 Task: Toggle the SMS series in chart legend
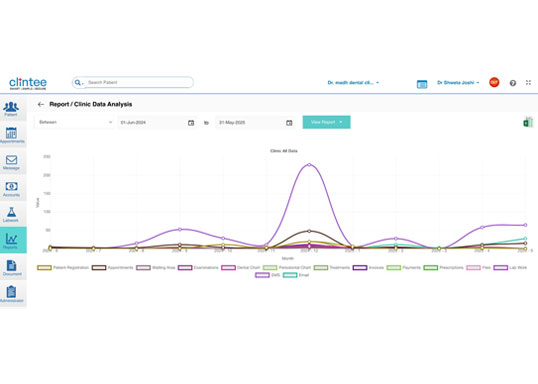pyautogui.click(x=268, y=275)
